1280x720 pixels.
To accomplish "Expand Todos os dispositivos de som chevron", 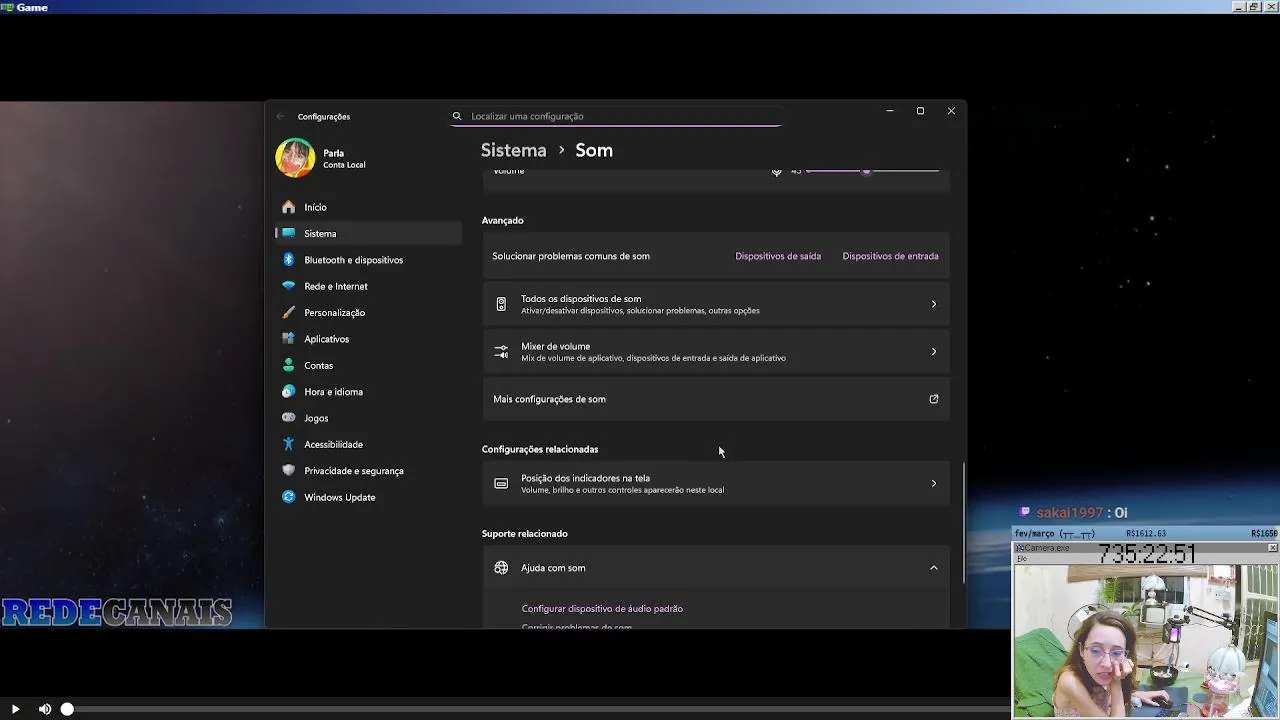I will (x=934, y=304).
